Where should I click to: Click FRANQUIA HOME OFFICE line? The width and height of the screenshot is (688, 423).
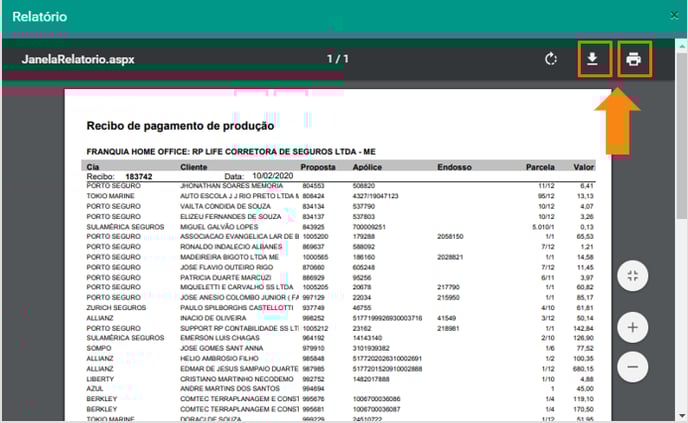(x=231, y=152)
